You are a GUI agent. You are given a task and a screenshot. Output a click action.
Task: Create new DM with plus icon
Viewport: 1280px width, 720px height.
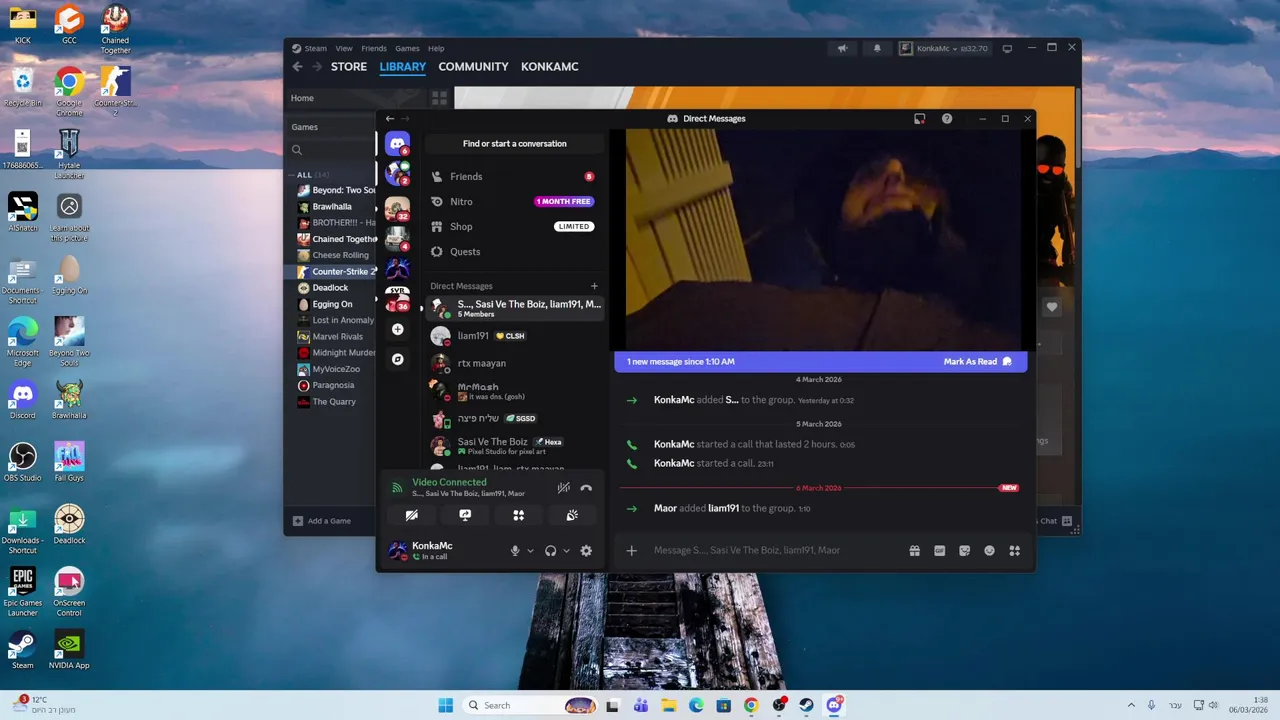tap(594, 286)
